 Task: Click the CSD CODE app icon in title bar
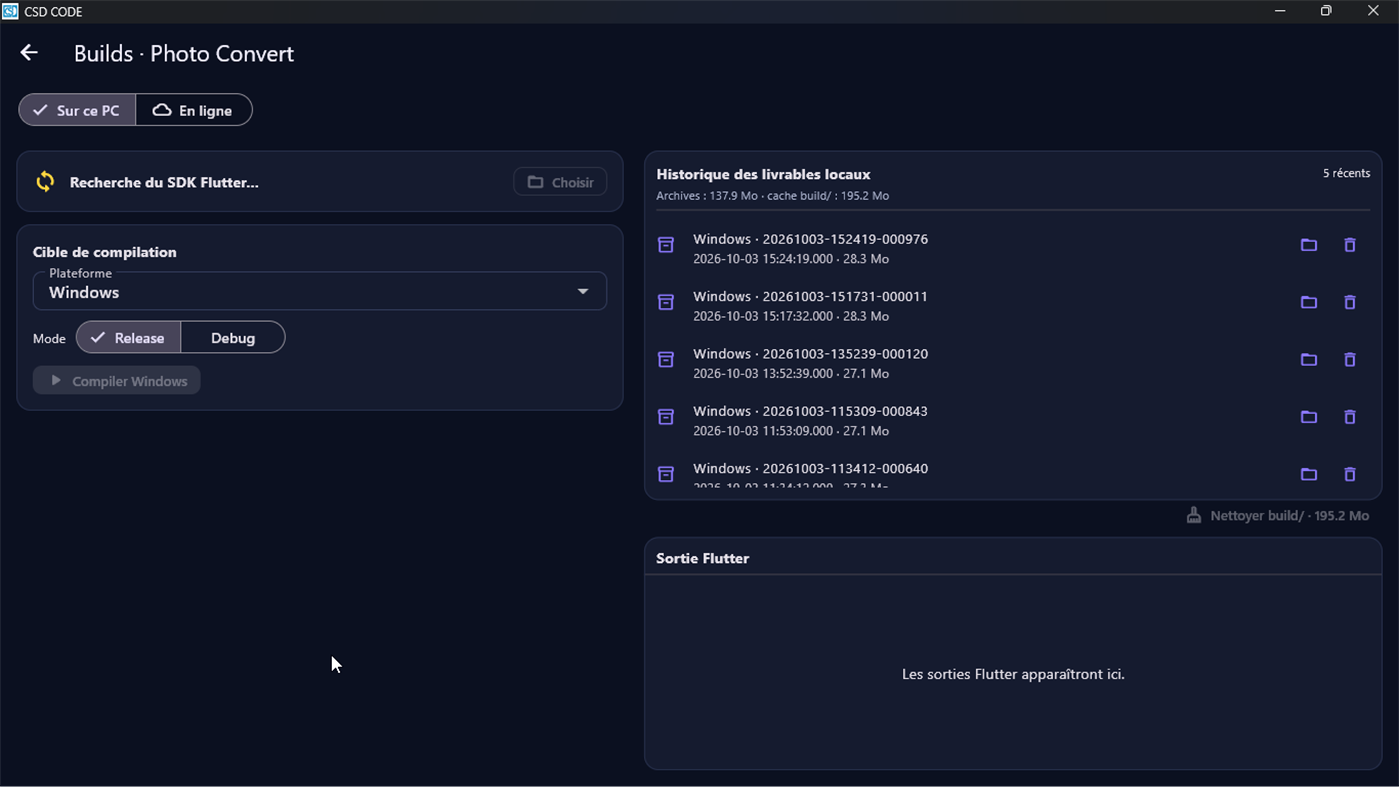tap(10, 11)
